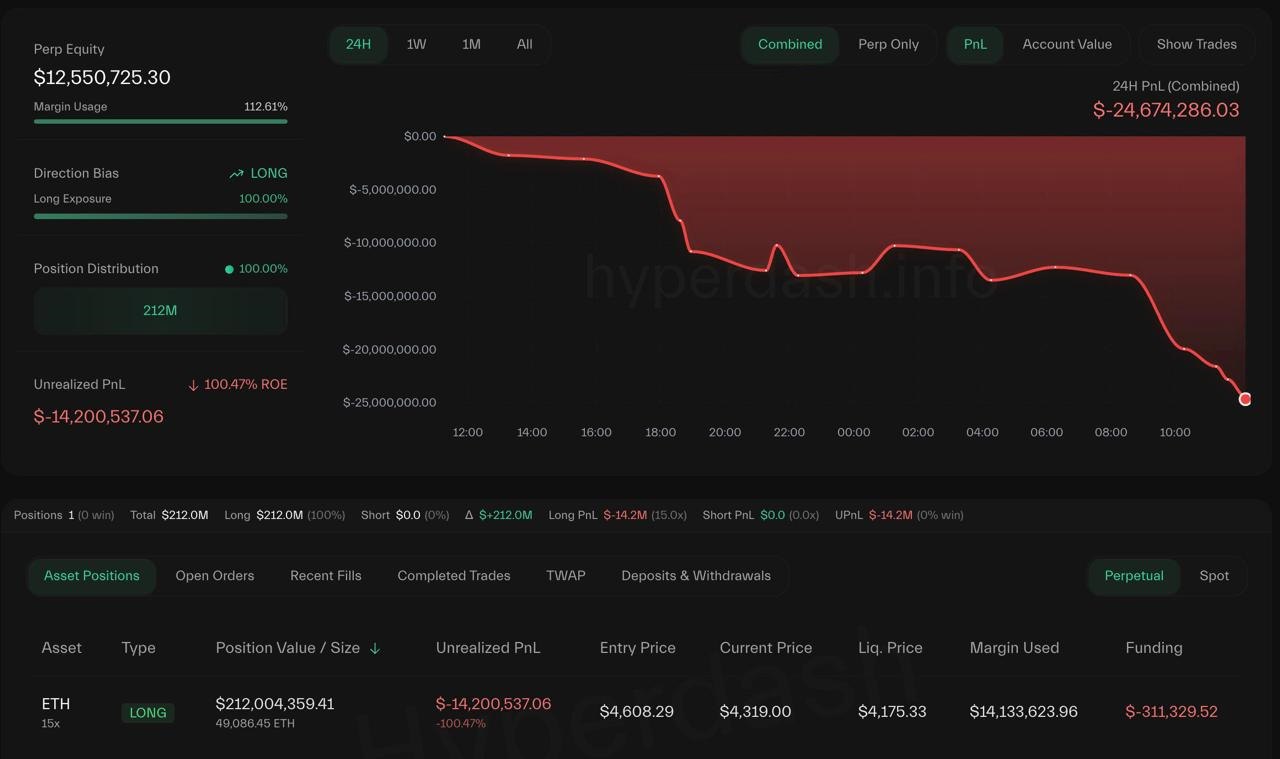Switch to the Spot market toggle
1280x759 pixels.
1214,576
